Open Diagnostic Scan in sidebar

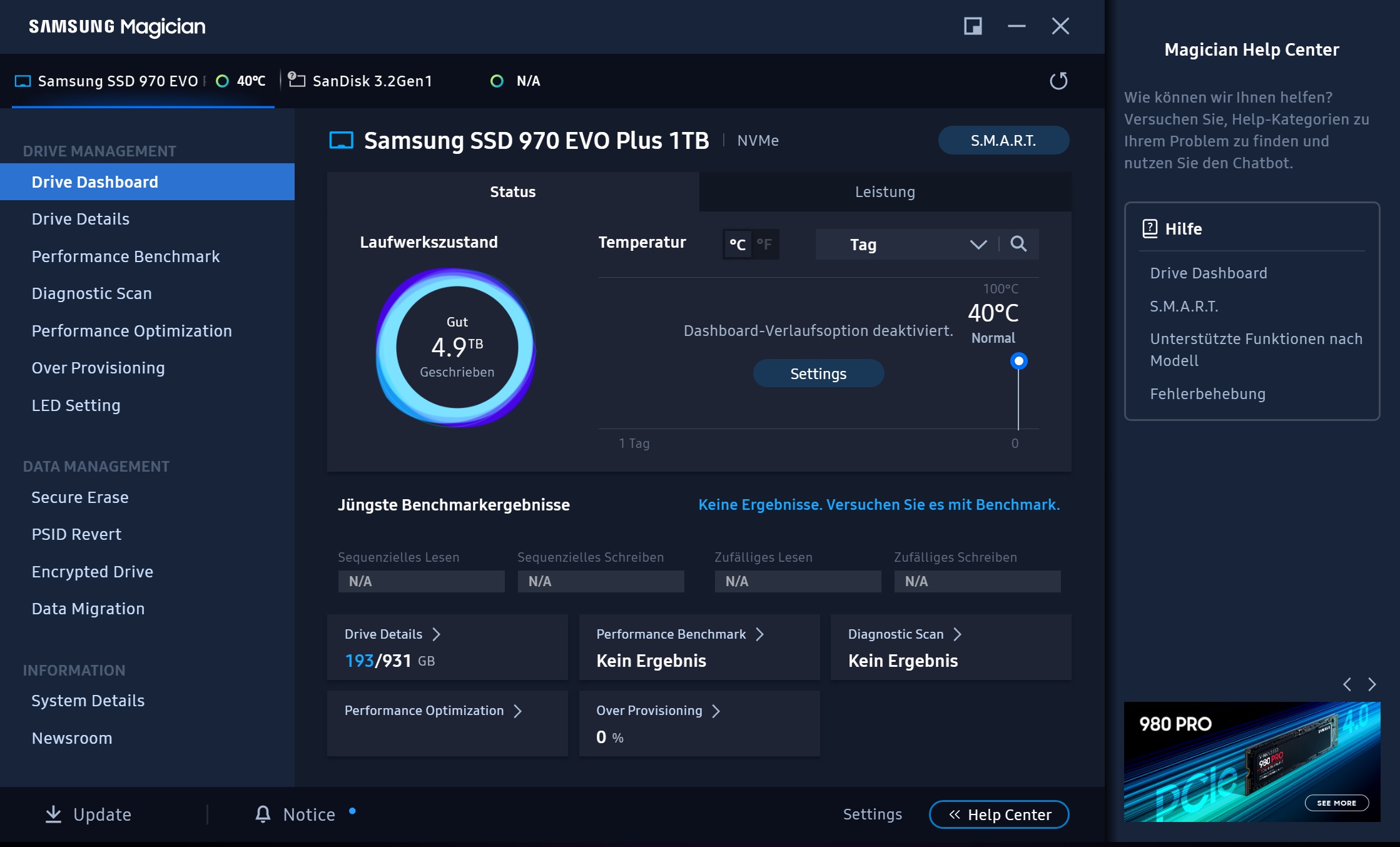tap(92, 293)
